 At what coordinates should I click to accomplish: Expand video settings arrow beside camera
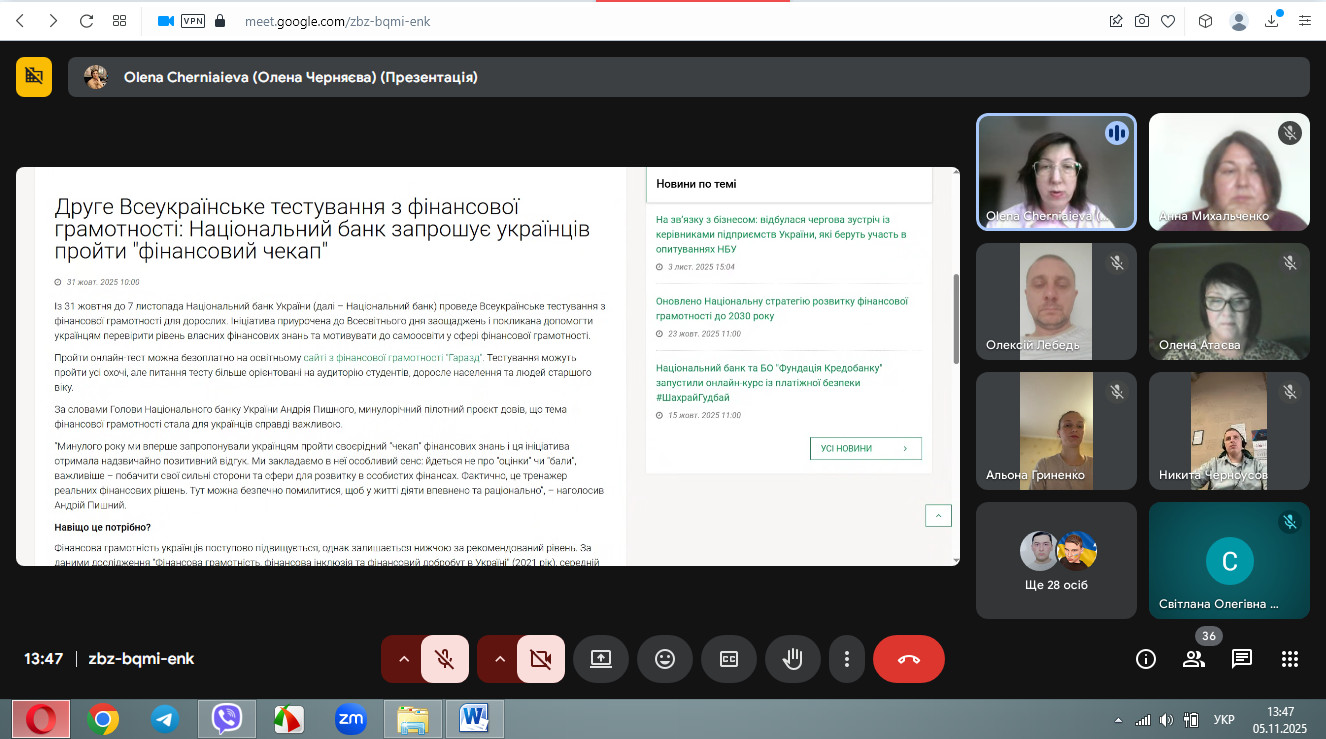click(x=499, y=659)
